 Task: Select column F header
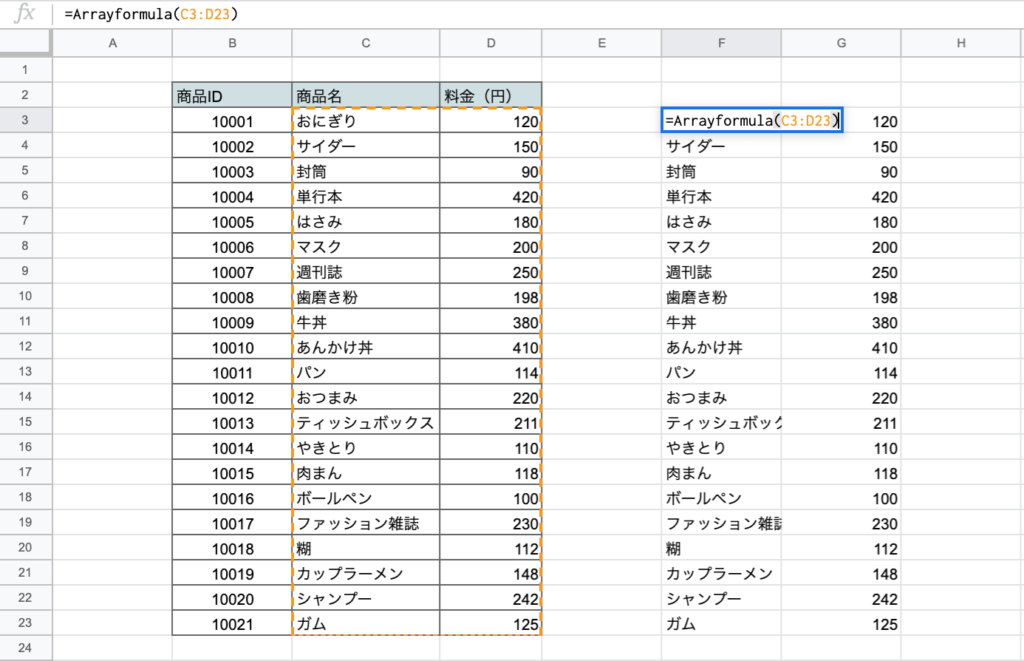point(721,43)
